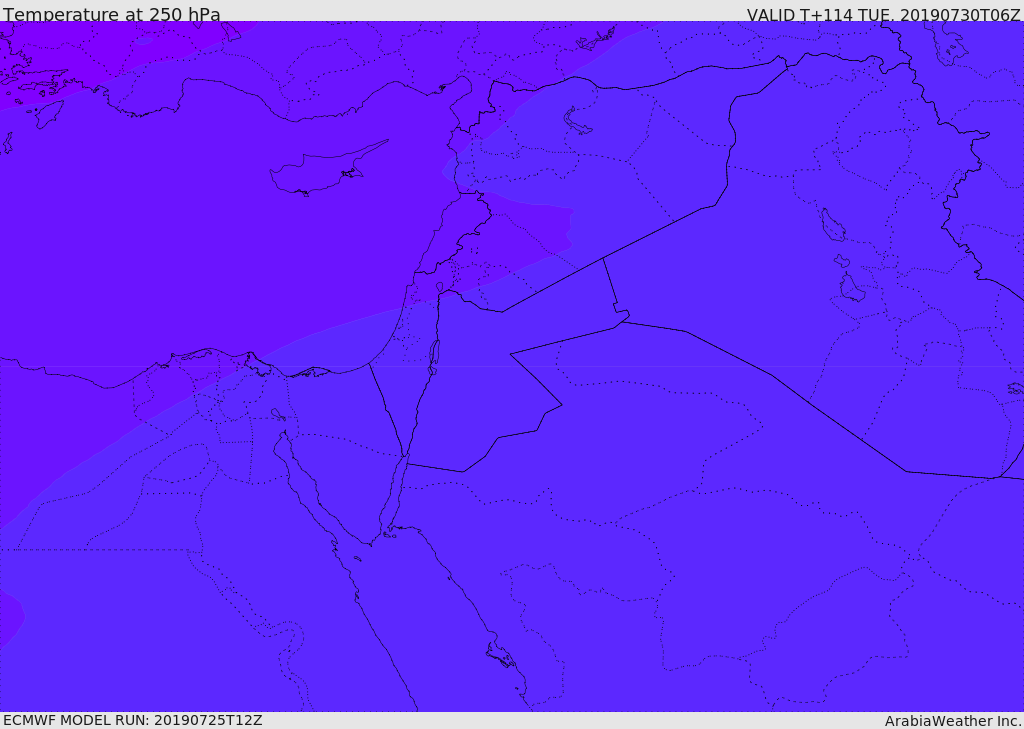This screenshot has width=1024, height=729.
Task: Click the 'ArabiaWeather Inc' credit text
Action: point(953,721)
